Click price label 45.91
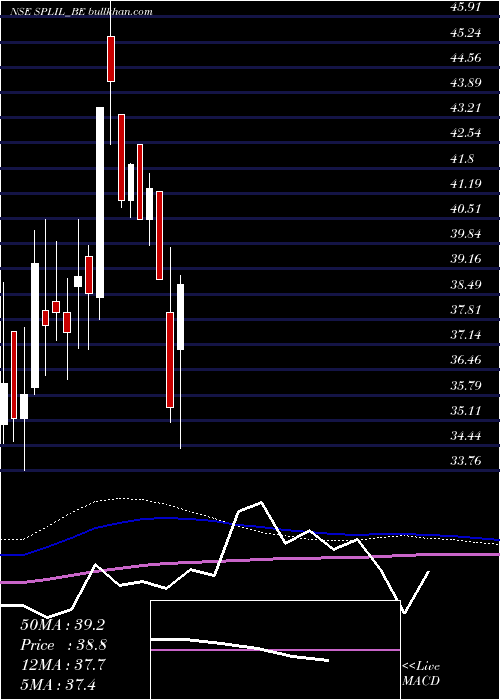500x700 pixels. coord(466,7)
